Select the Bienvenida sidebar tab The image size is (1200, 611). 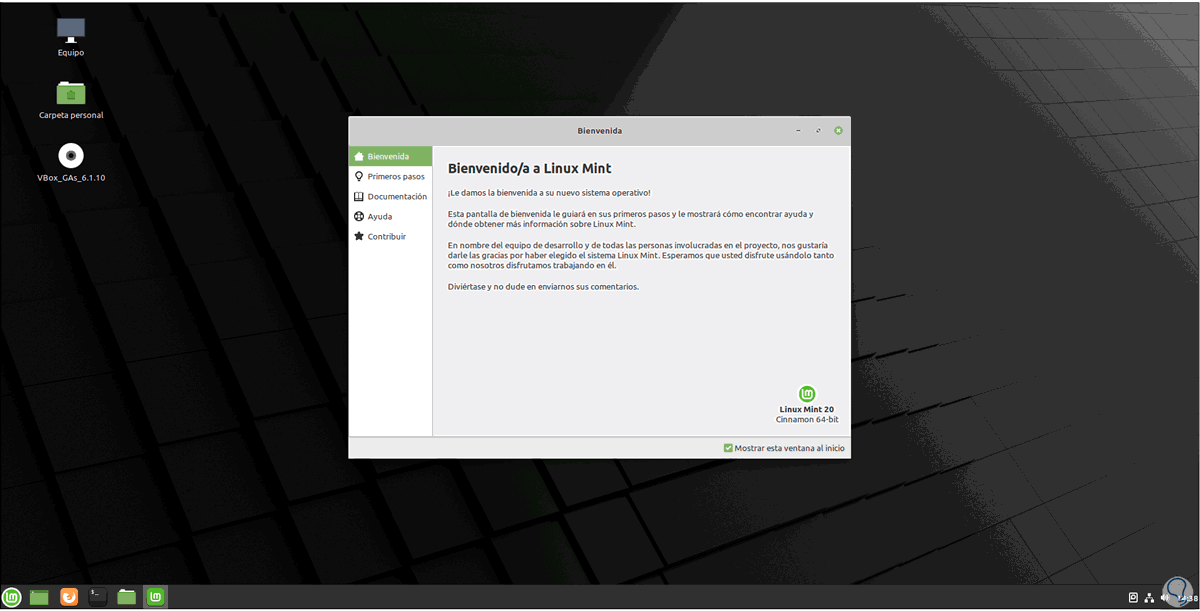coord(391,156)
